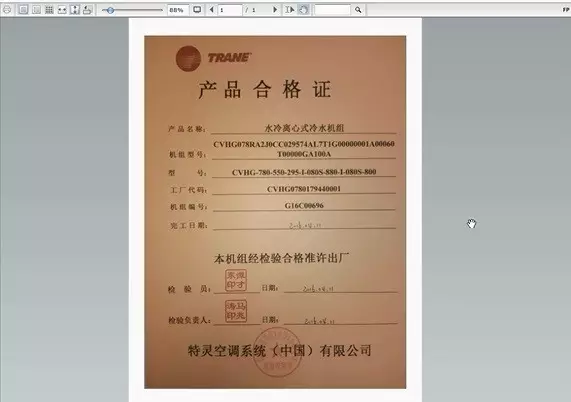
Task: Select the text selection cursor tool
Action: (x=290, y=10)
